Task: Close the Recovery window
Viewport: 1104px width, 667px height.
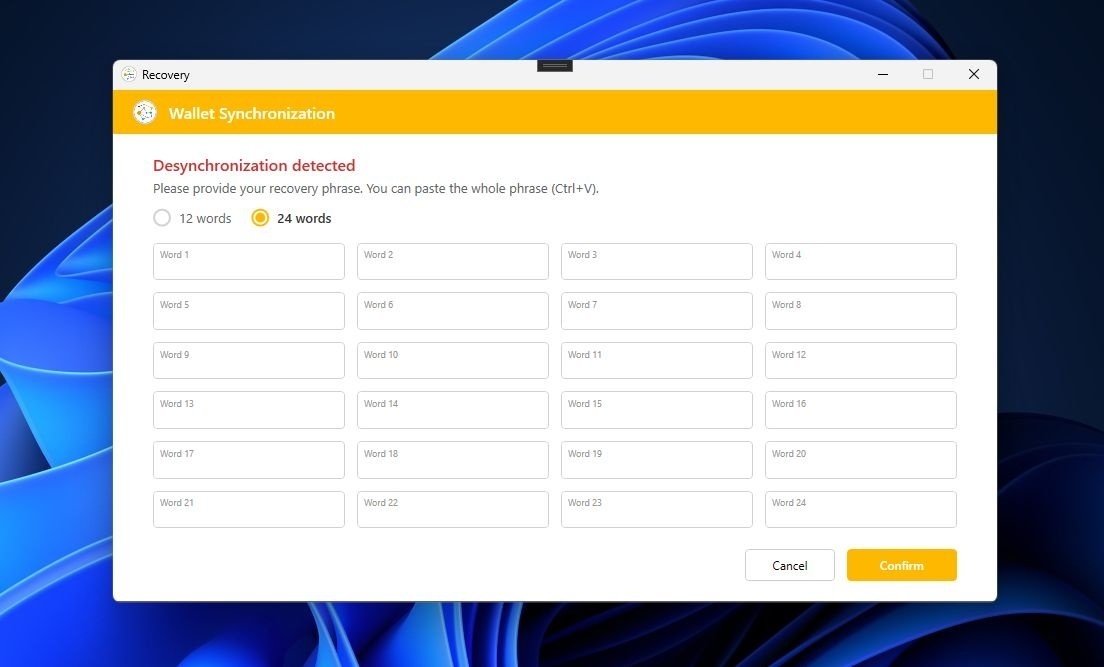Action: coord(974,74)
